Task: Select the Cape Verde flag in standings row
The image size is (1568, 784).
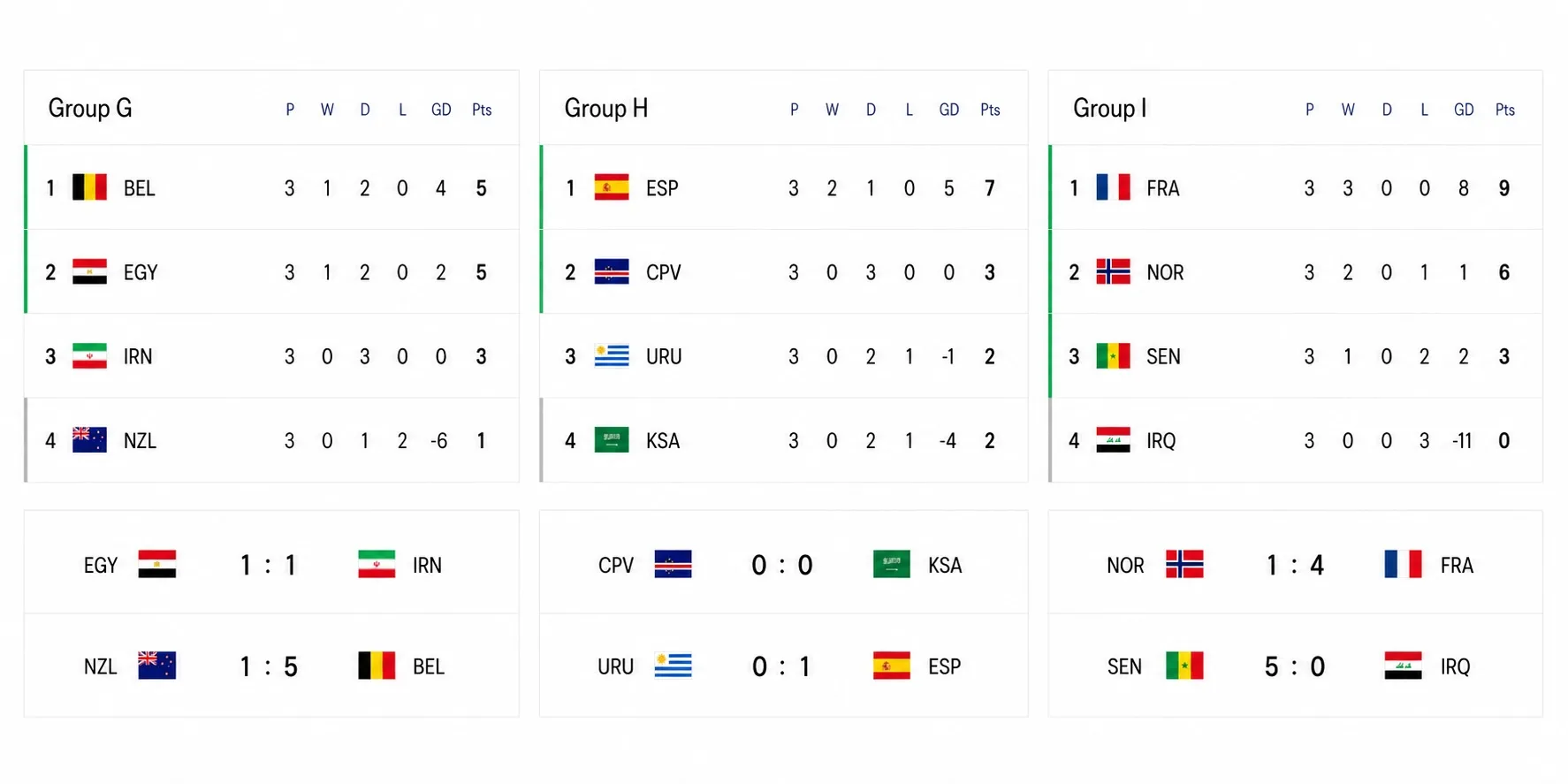Action: coord(612,271)
